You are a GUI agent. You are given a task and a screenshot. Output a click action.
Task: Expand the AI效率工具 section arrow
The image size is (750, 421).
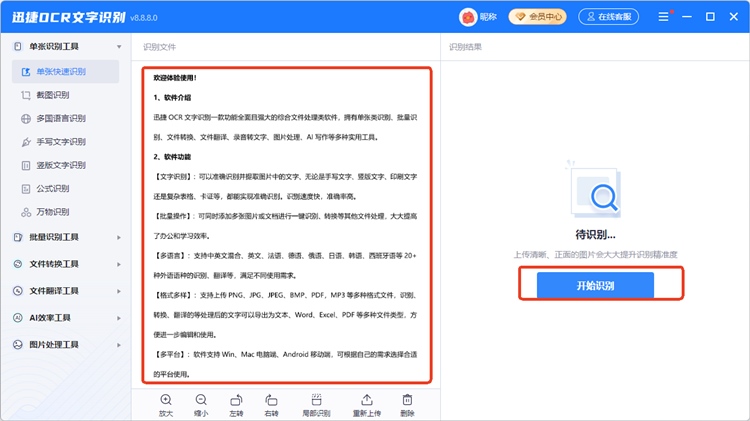(x=119, y=318)
